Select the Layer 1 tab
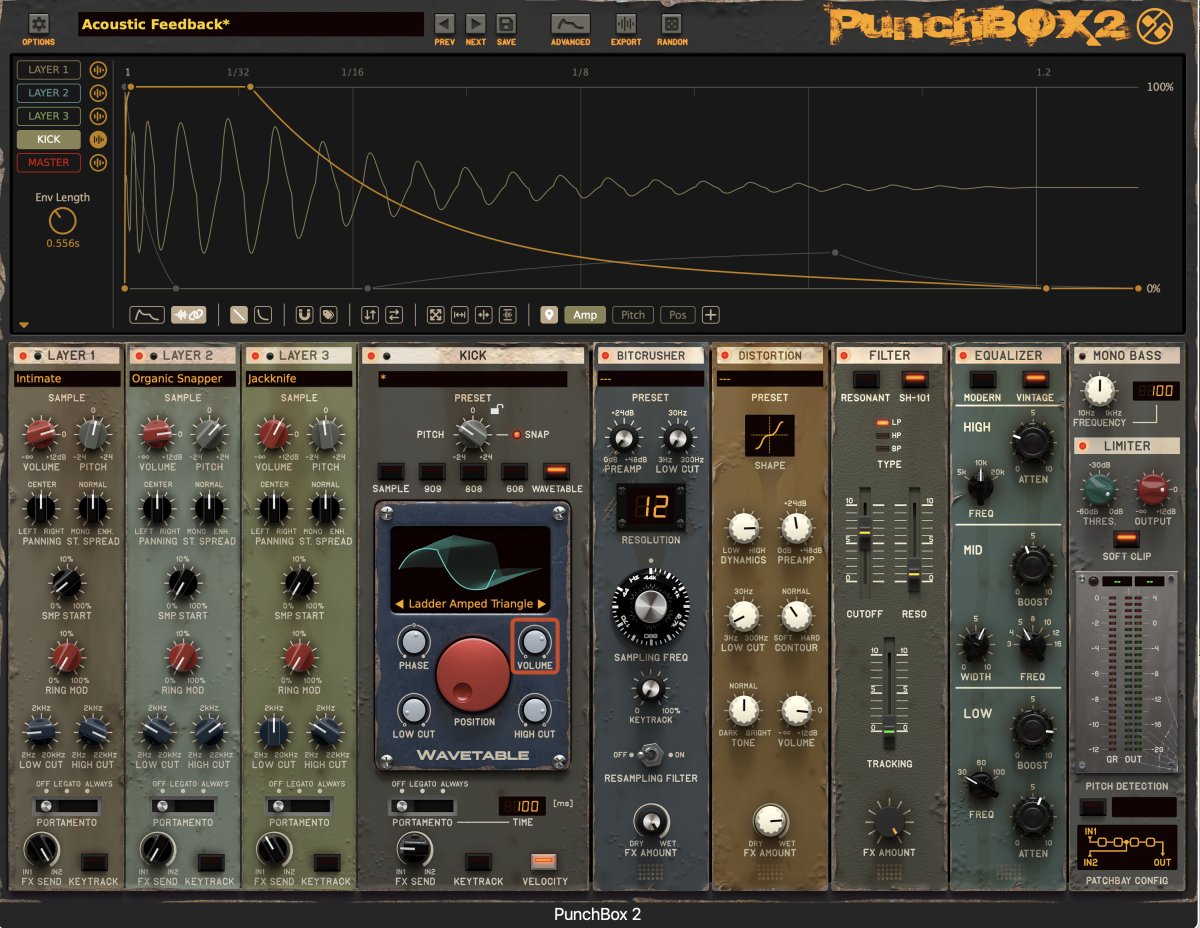The height and width of the screenshot is (928, 1200). pyautogui.click(x=49, y=70)
